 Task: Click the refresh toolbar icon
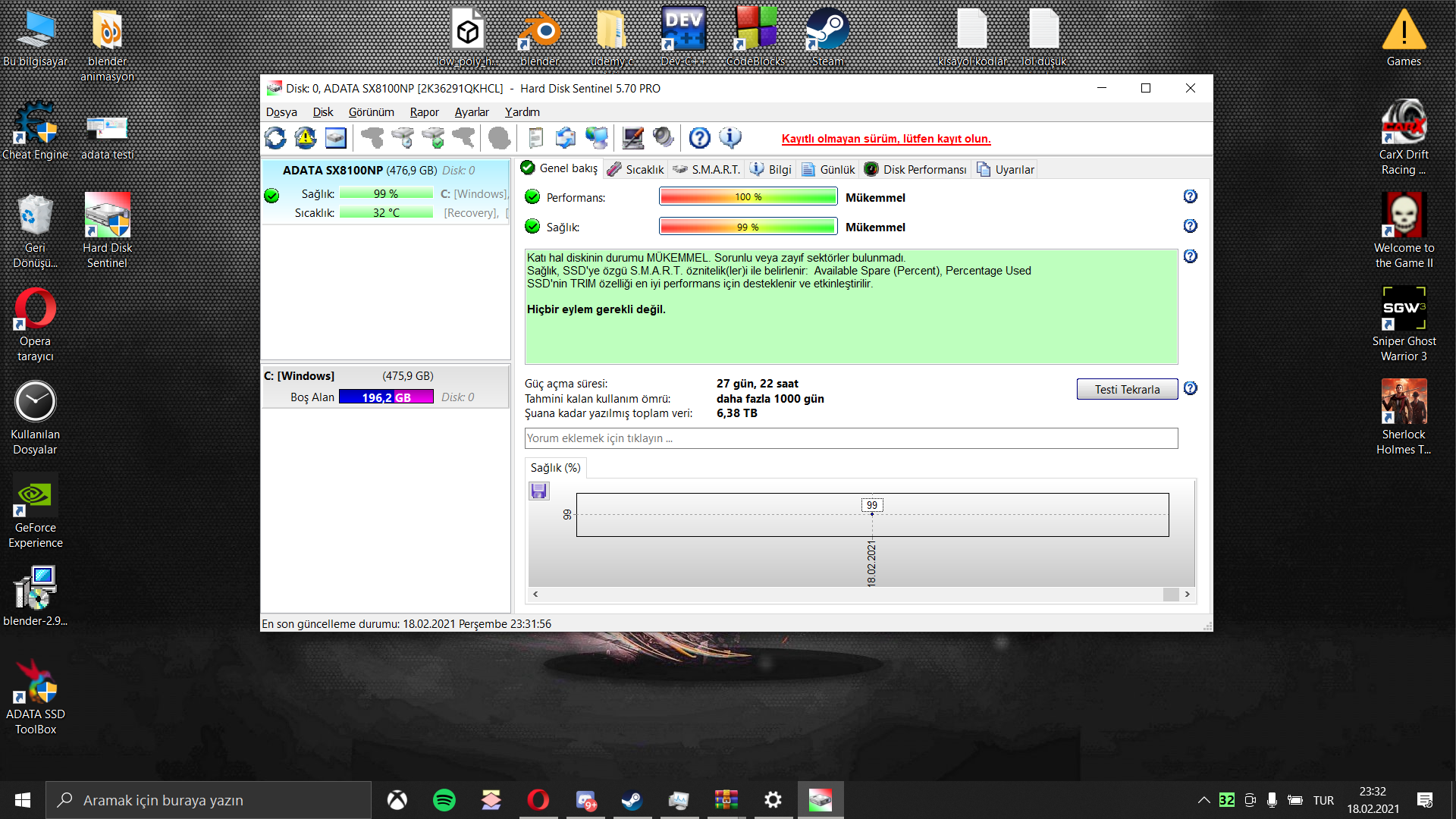click(x=275, y=138)
